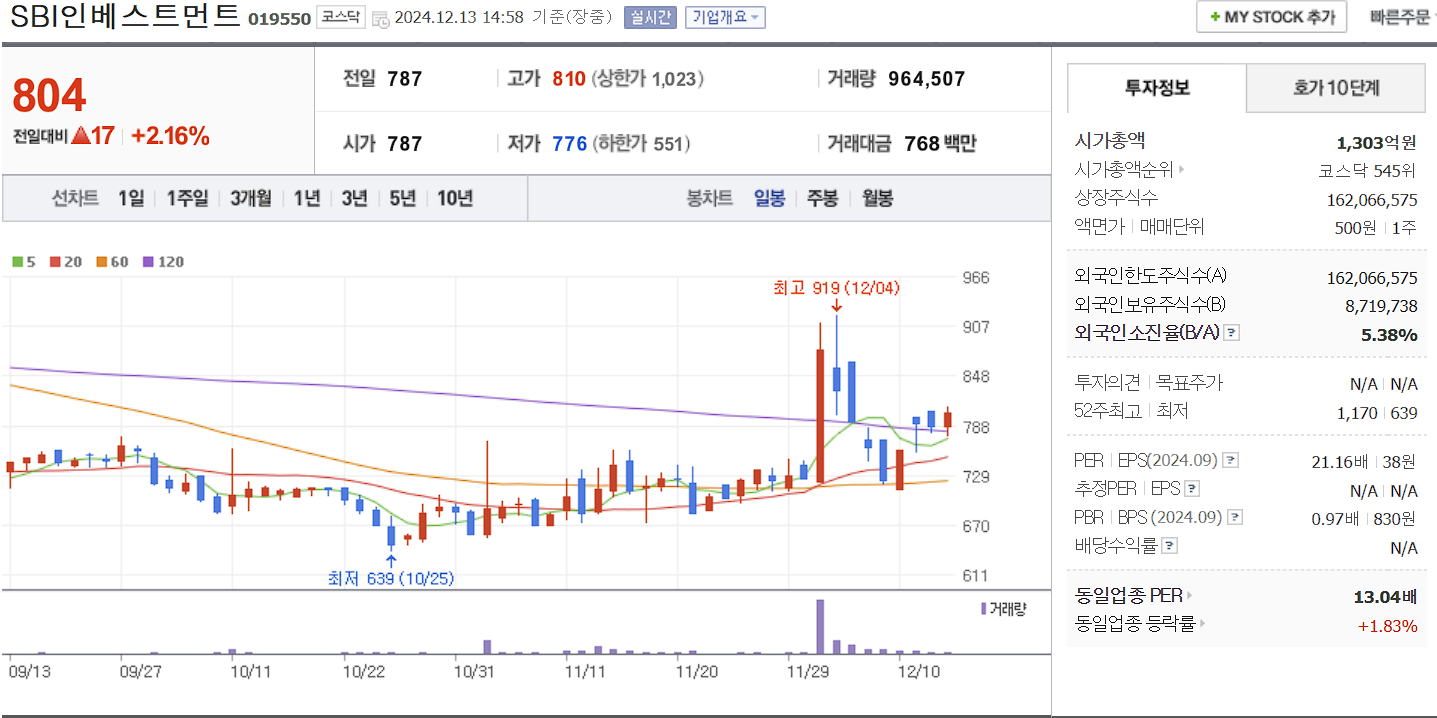The image size is (1437, 718).
Task: Click the 외국인소진율(B/A) help question mark icon
Action: (x=1230, y=334)
